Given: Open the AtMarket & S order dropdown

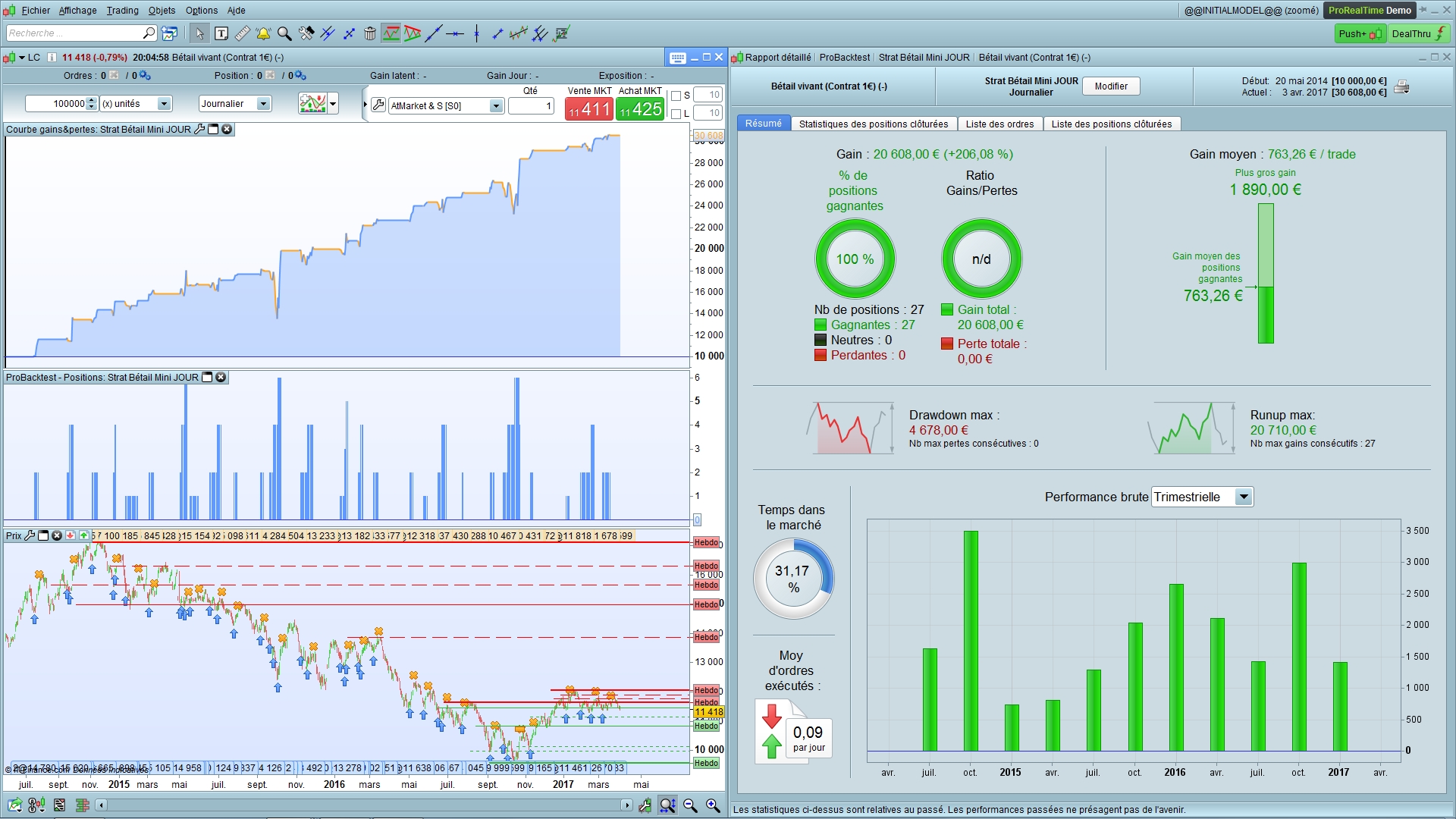Looking at the screenshot, I should pyautogui.click(x=495, y=106).
